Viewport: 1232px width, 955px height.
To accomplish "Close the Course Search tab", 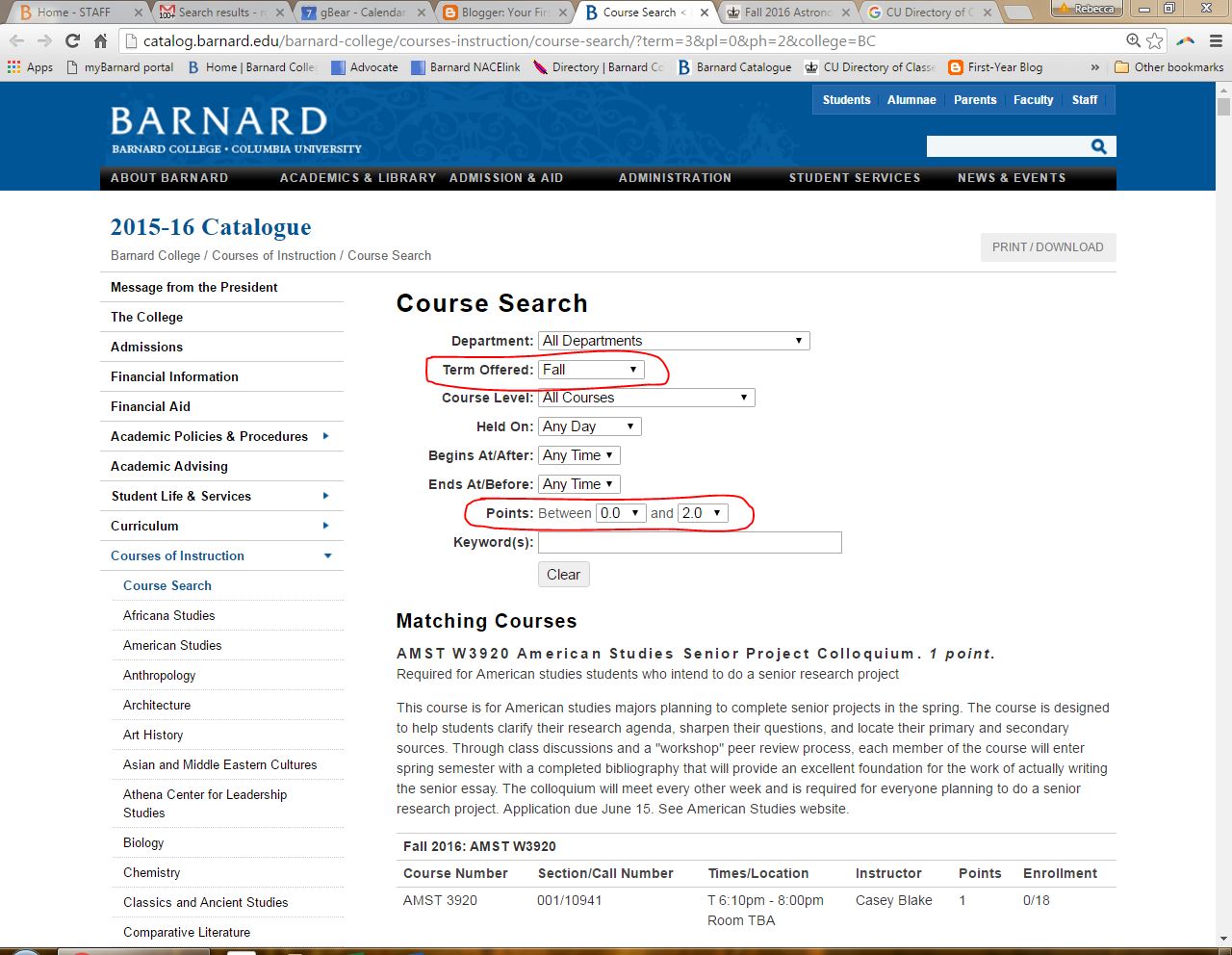I will point(705,13).
